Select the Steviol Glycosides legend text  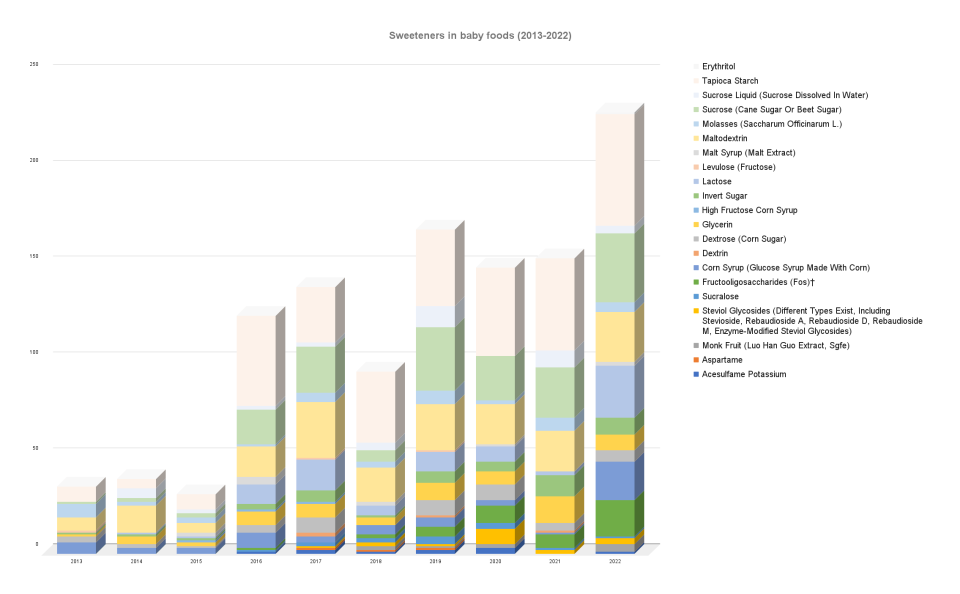(x=812, y=320)
